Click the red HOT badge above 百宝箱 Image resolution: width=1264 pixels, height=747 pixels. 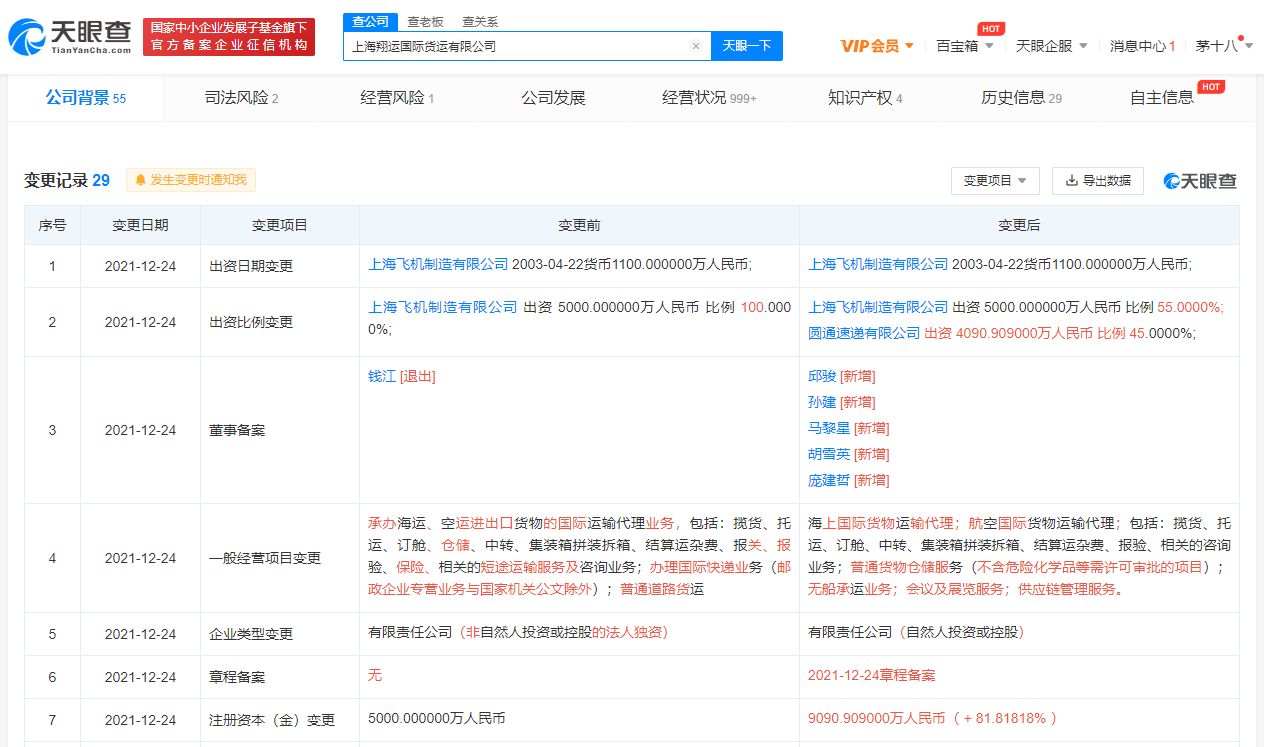(990, 29)
